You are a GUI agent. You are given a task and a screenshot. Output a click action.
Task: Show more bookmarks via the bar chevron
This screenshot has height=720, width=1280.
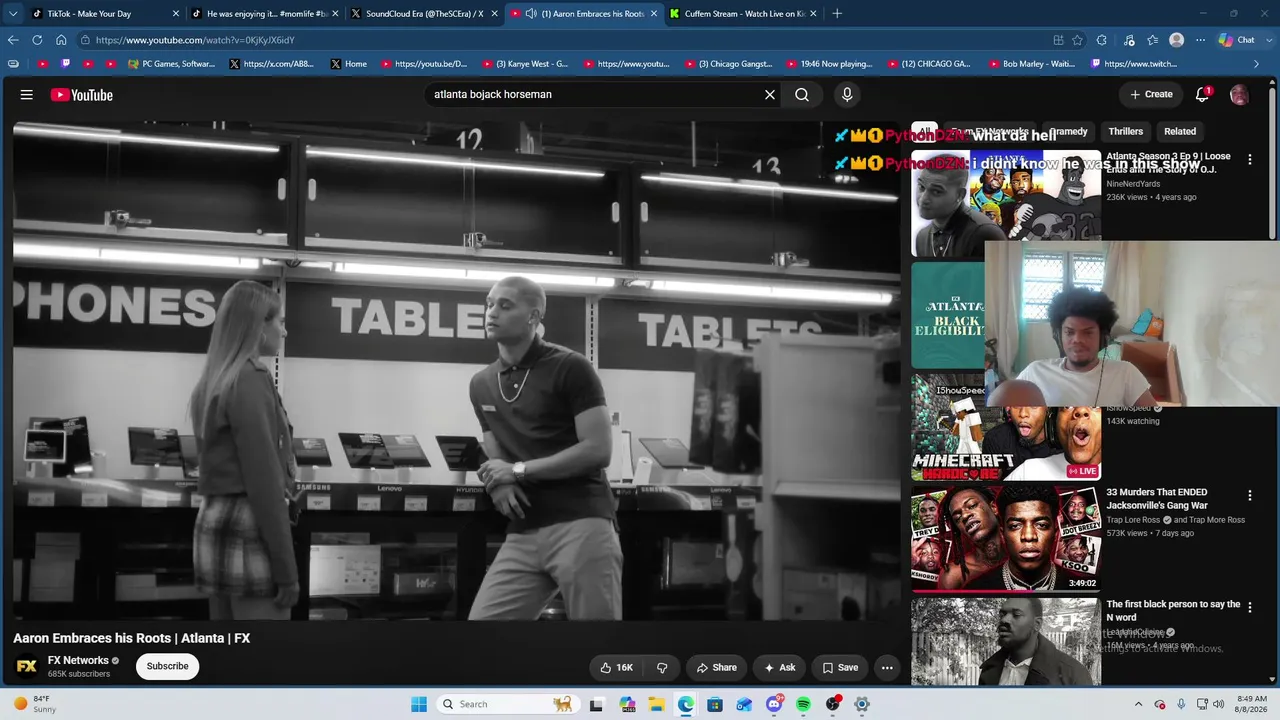coord(1256,64)
